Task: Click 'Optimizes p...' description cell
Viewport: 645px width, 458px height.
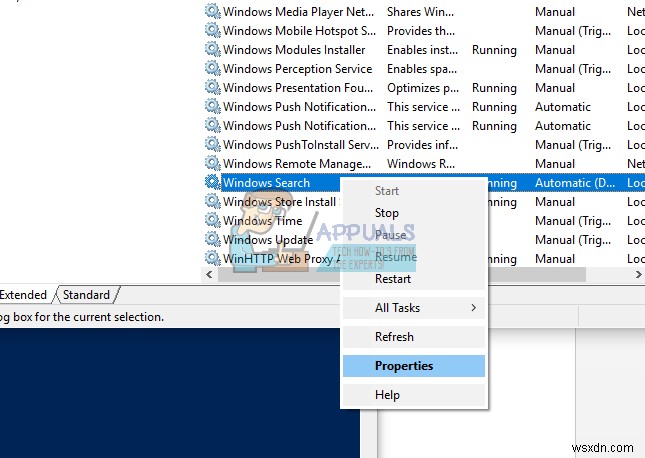Action: pos(422,88)
